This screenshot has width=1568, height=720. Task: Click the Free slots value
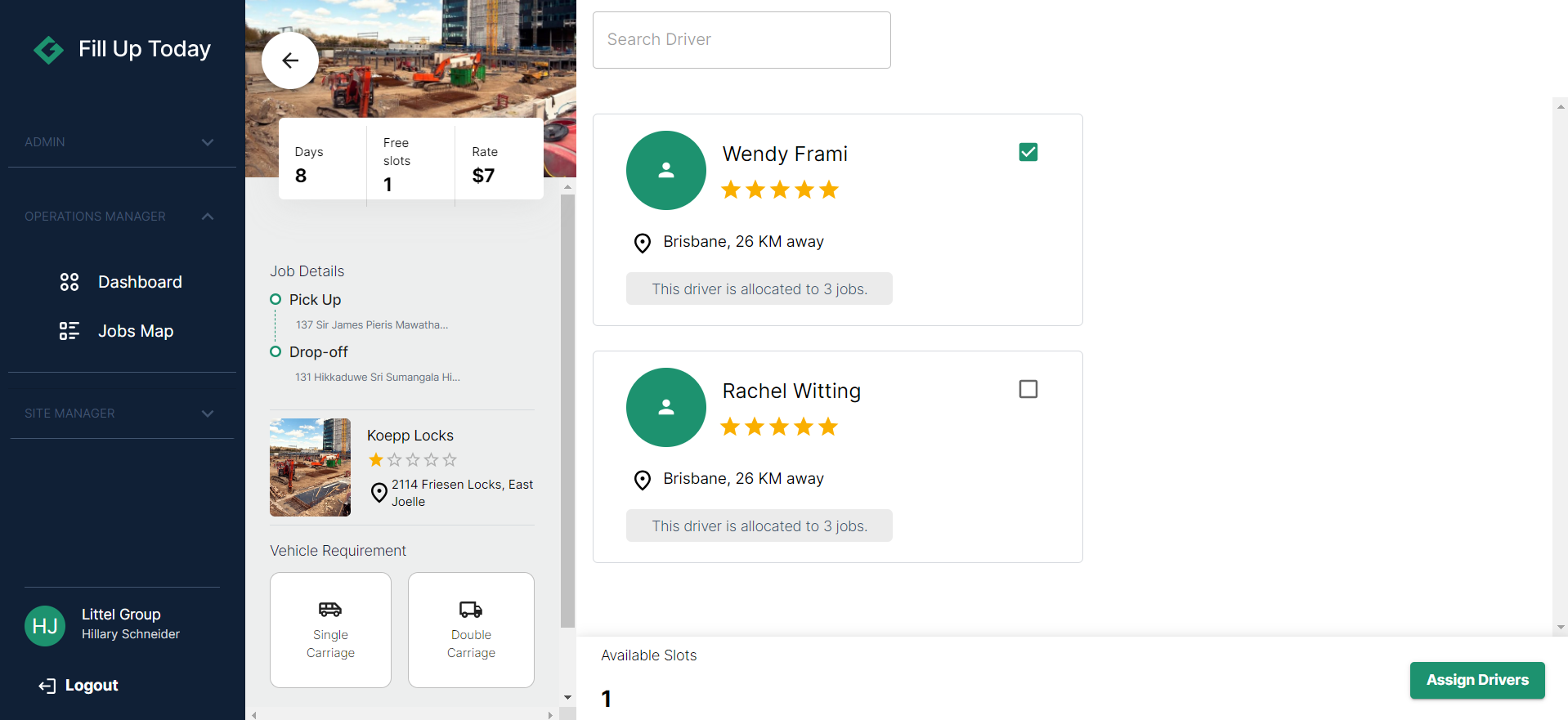pos(388,185)
